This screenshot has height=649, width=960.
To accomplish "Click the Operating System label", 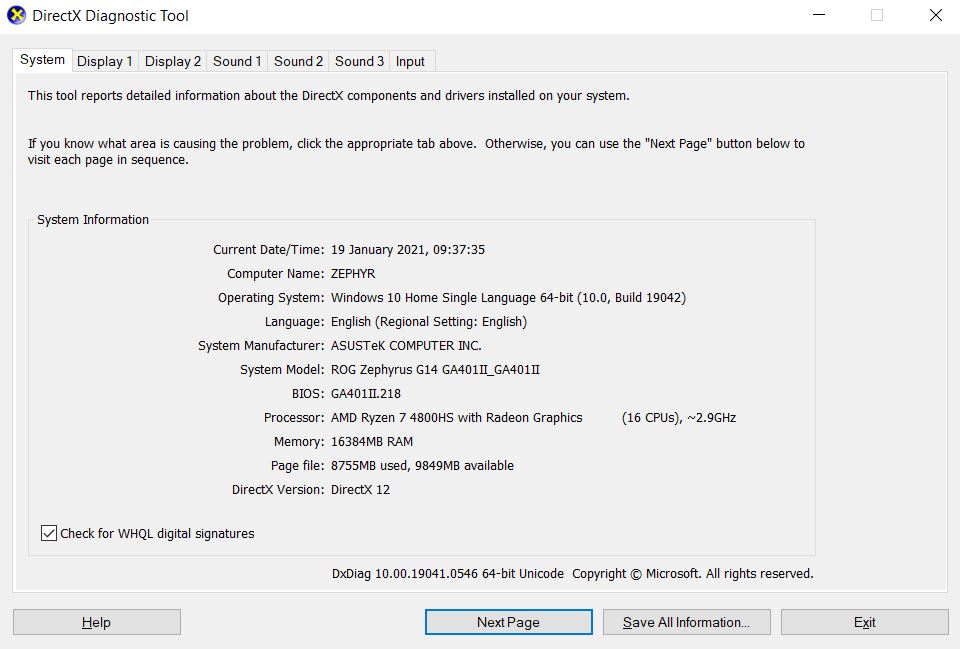I will point(271,298).
